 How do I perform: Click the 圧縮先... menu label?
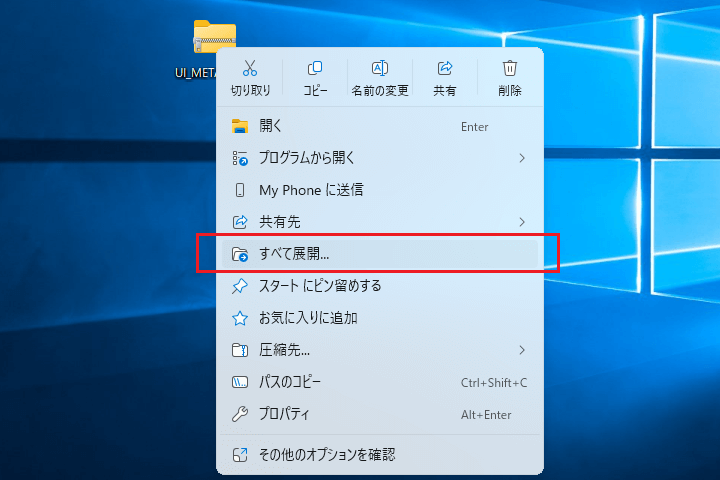pyautogui.click(x=284, y=350)
